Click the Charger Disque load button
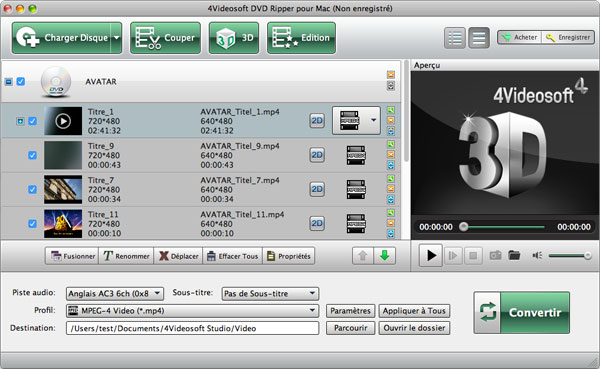The height and width of the screenshot is (369, 600). click(x=61, y=38)
